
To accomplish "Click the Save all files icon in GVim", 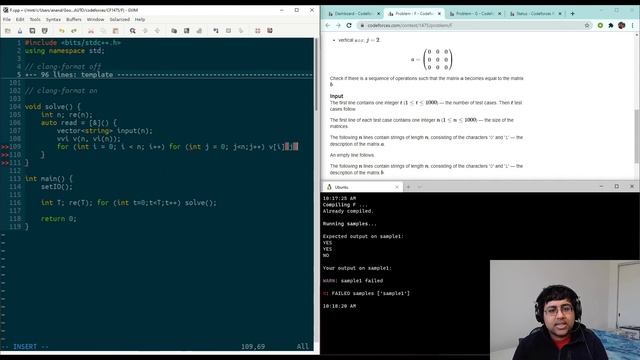I will pos(32,31).
